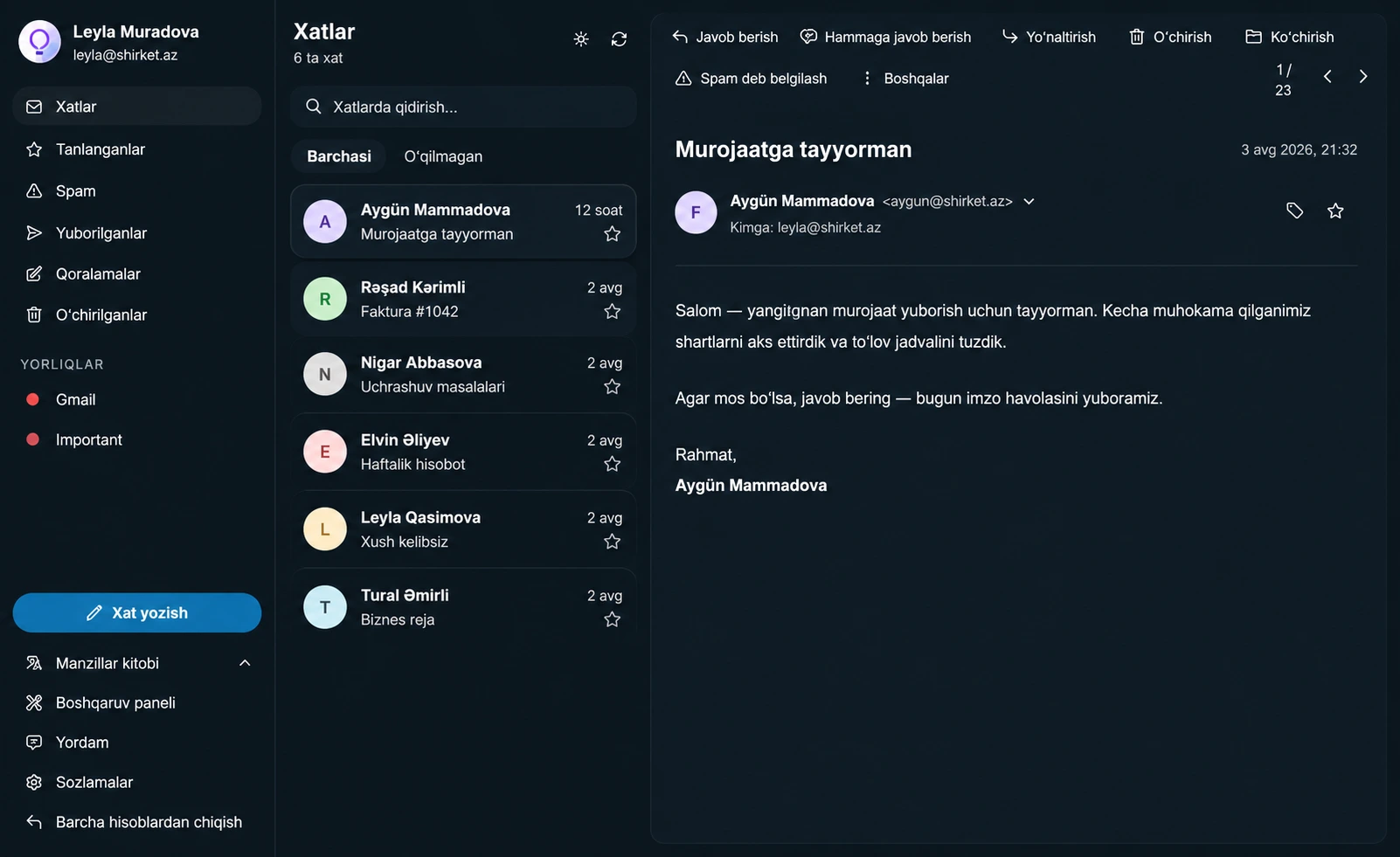Expand sender details chevron next to aygun@shirket.az
The image size is (1400, 857).
1029,202
